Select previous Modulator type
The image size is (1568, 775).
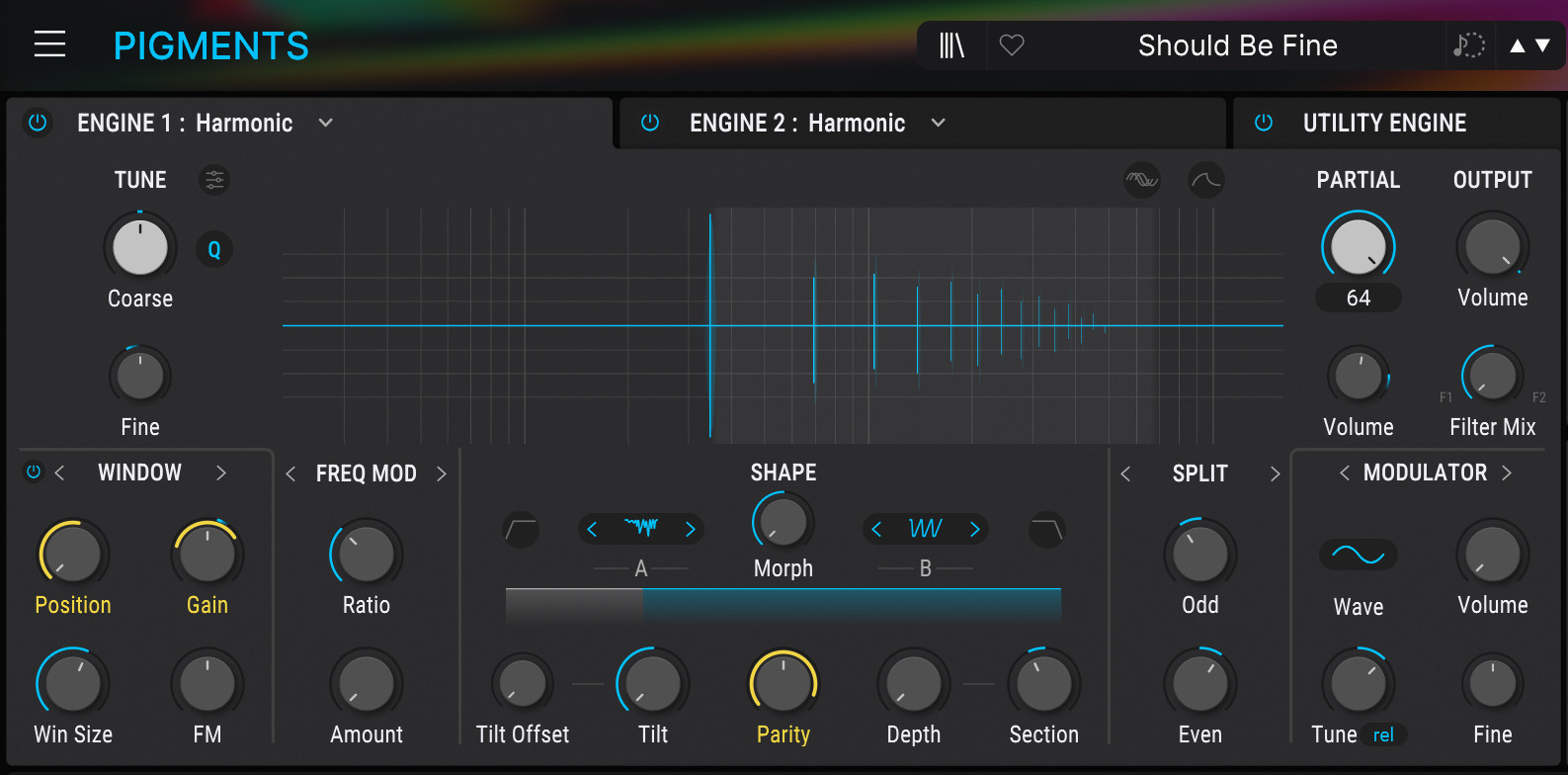tap(1345, 473)
